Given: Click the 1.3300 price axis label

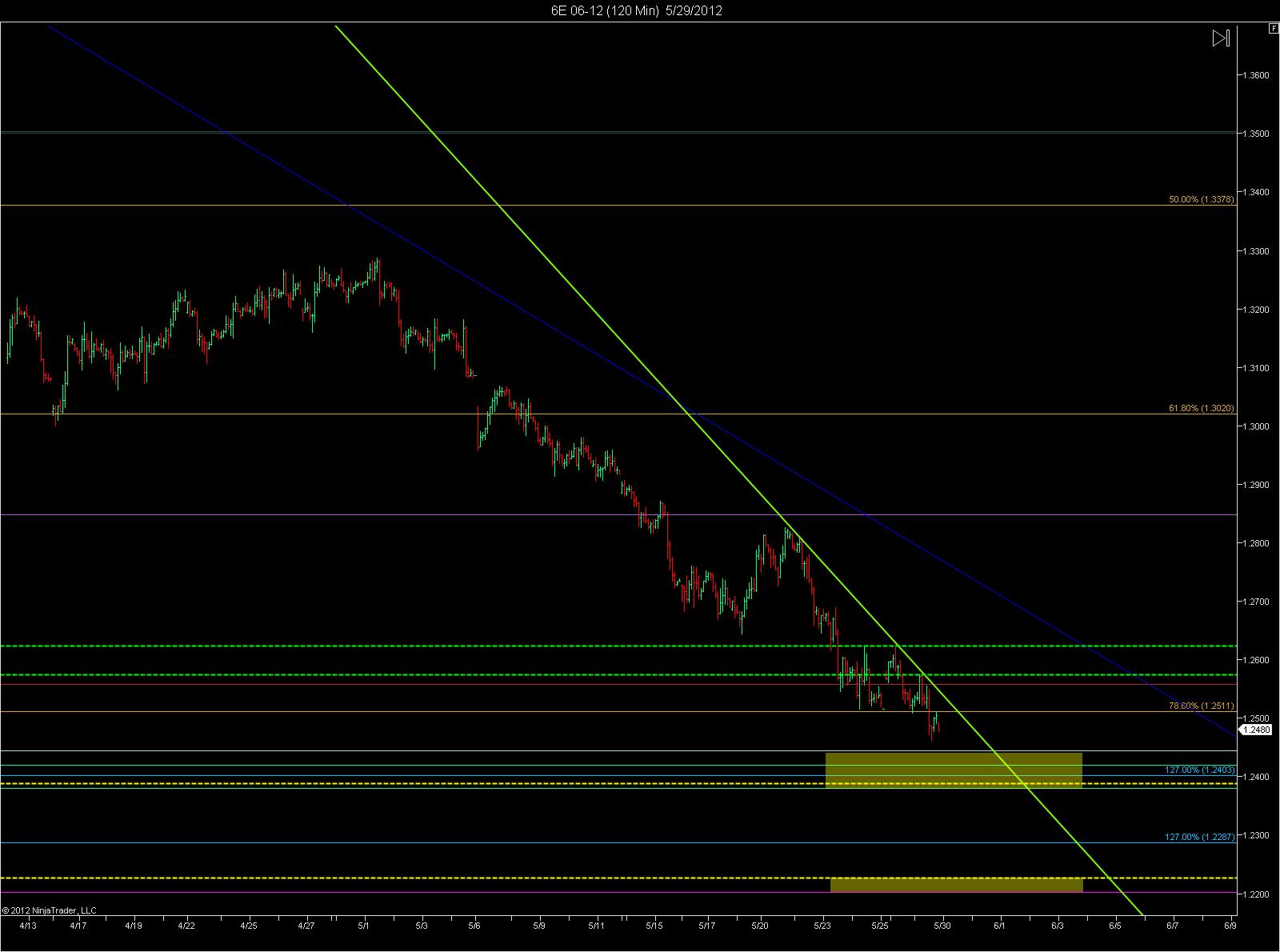Looking at the screenshot, I should point(1254,251).
